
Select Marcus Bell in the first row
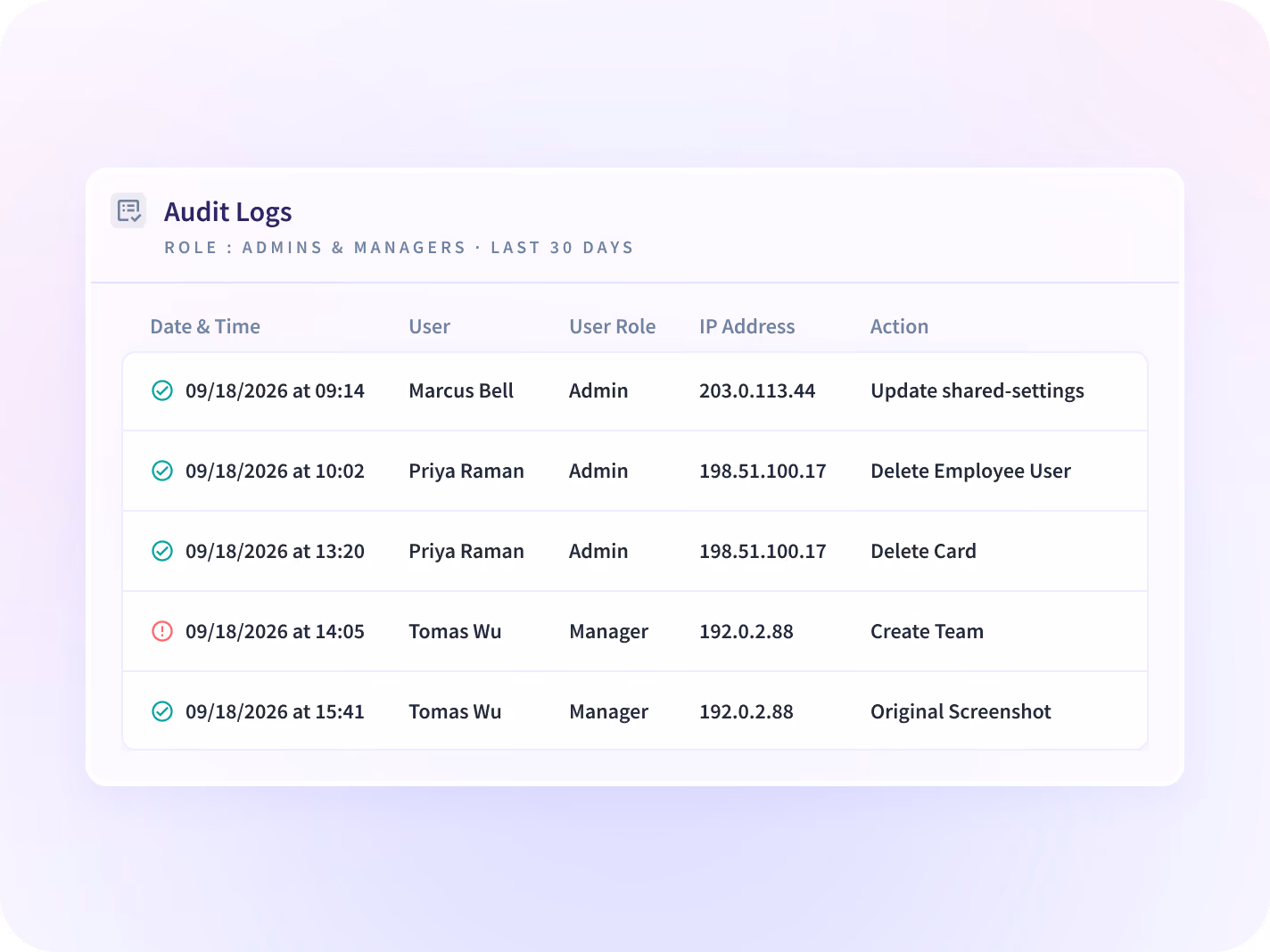tap(461, 390)
